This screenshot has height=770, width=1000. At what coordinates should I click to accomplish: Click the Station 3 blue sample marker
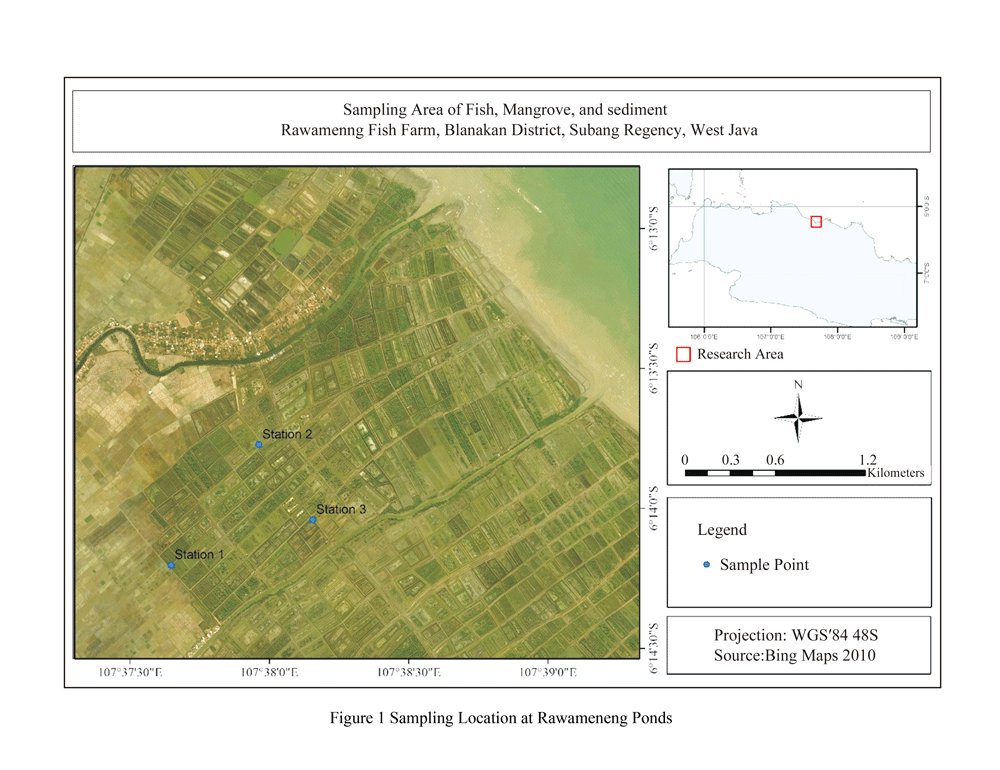(x=313, y=520)
